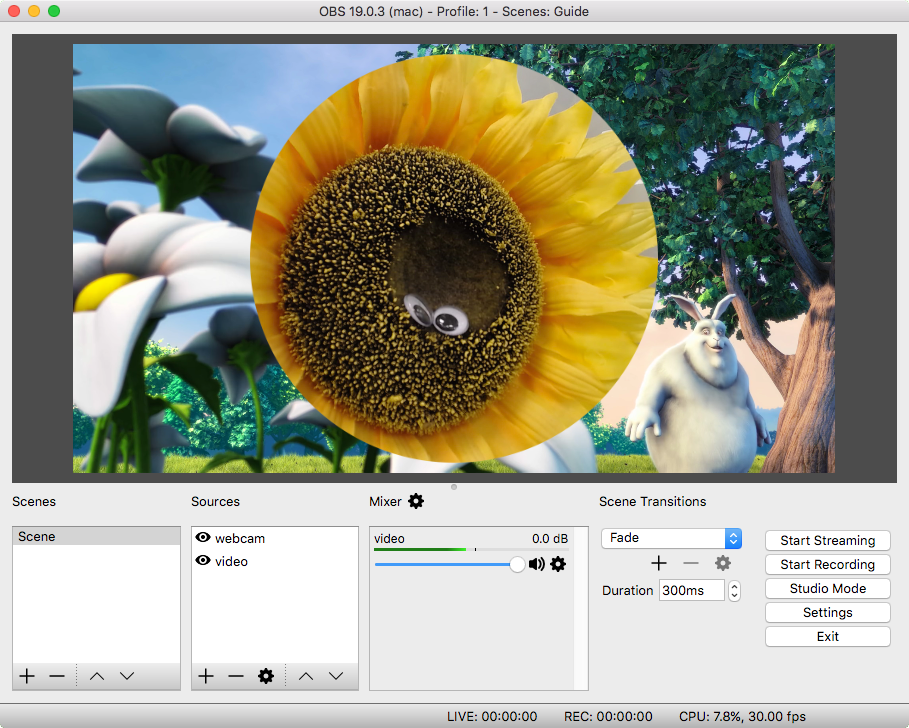Image resolution: width=909 pixels, height=728 pixels.
Task: Enable Studio Mode
Action: (827, 588)
